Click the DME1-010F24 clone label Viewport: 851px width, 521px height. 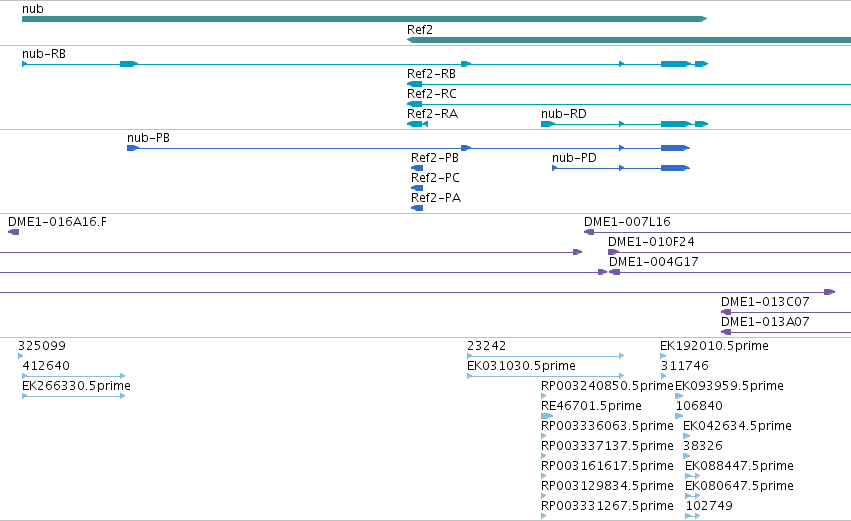click(651, 242)
